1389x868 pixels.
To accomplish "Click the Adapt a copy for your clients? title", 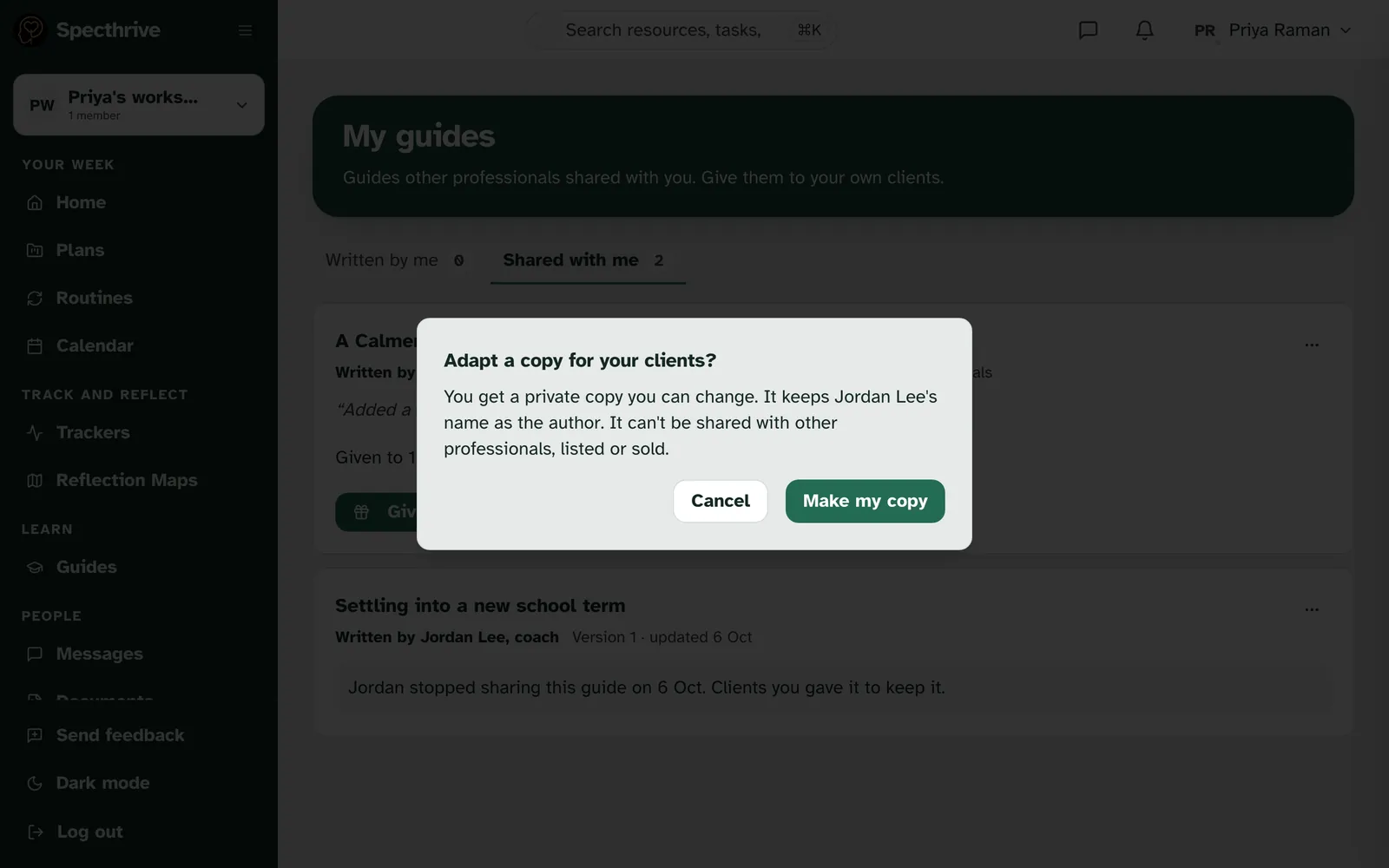I will click(580, 360).
